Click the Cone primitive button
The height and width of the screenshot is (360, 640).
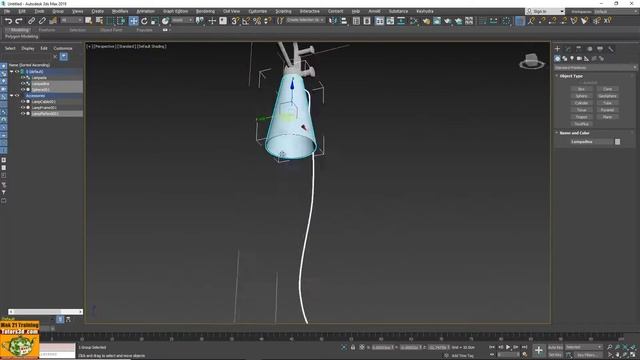coord(607,89)
